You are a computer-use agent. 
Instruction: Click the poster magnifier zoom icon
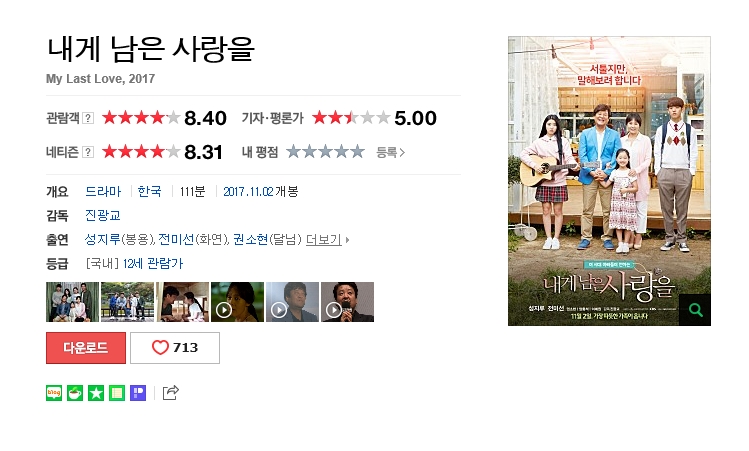(695, 310)
